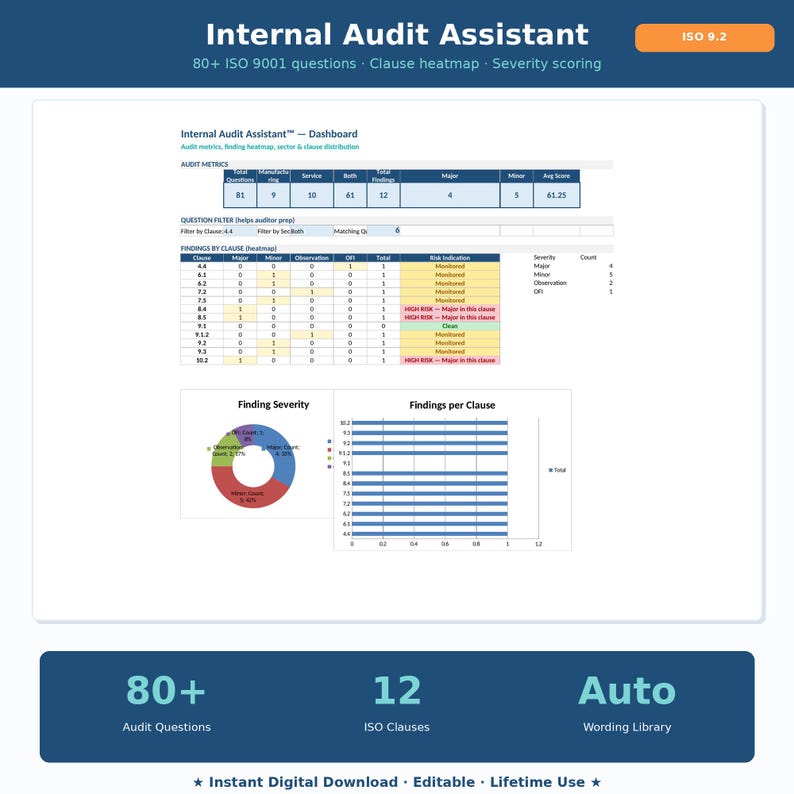Select the Observation row in the Severity table
The width and height of the screenshot is (794, 794).
click(573, 283)
